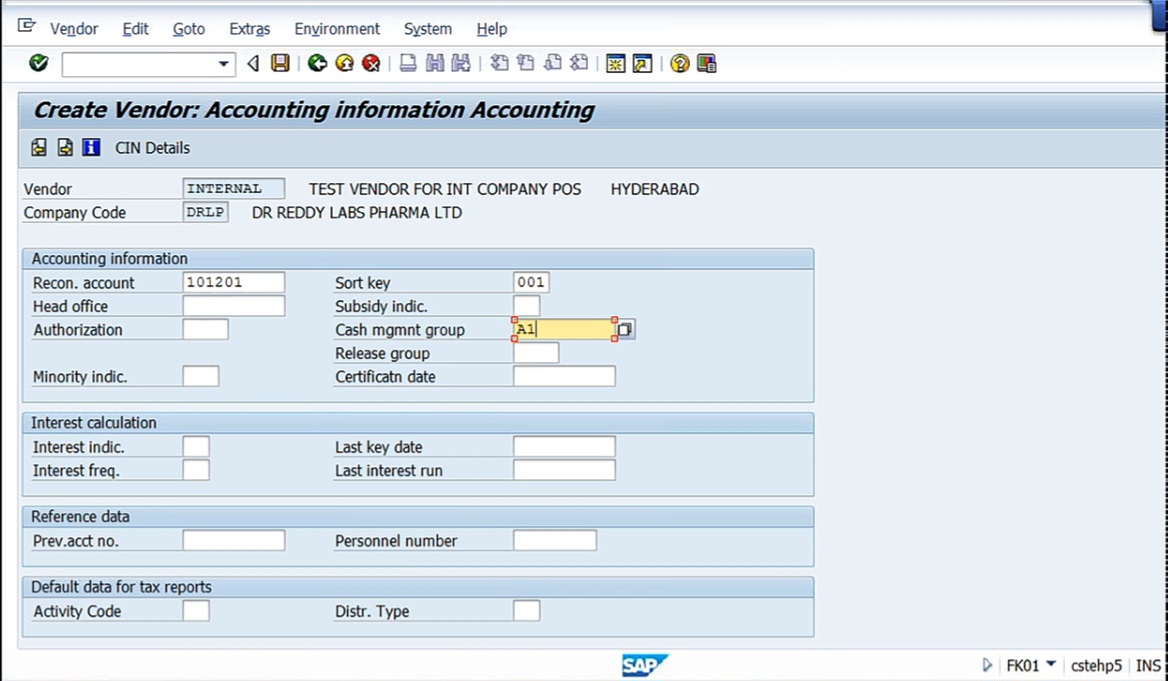Open the Environment menu
This screenshot has width=1168, height=681.
(337, 28)
